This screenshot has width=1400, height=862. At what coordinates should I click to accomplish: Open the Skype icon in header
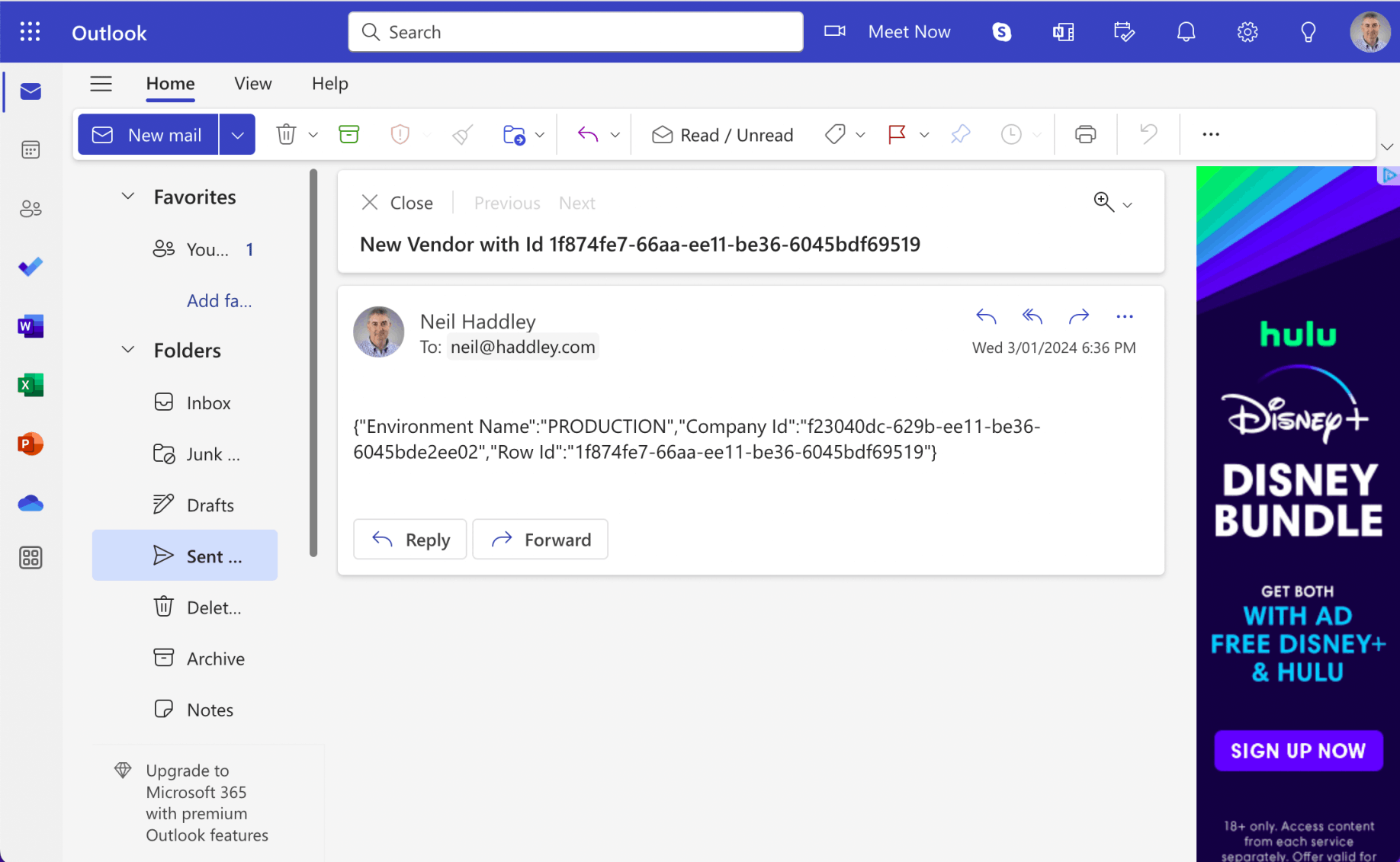point(1001,32)
